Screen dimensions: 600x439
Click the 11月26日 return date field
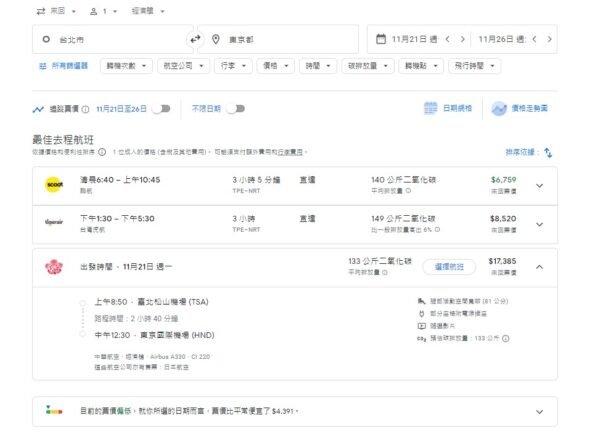pyautogui.click(x=502, y=39)
